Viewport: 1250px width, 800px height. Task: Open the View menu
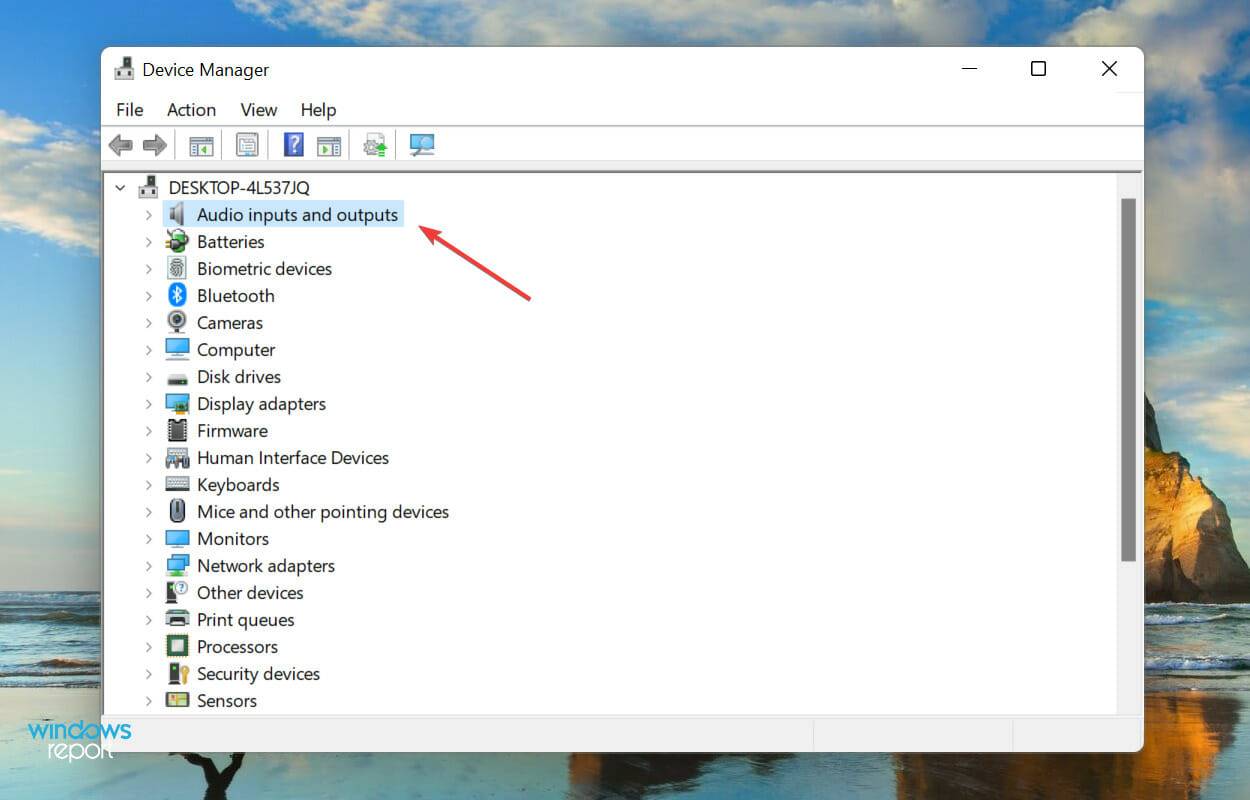point(258,110)
